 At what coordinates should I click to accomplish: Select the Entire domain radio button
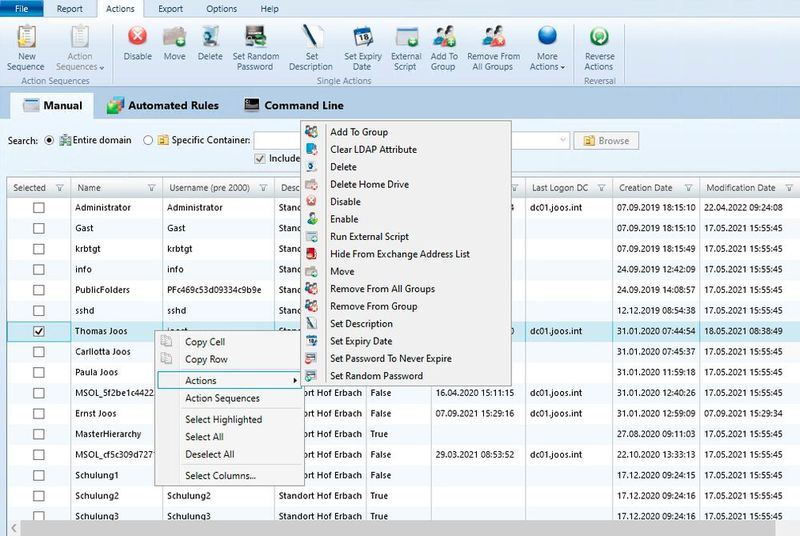click(x=49, y=140)
